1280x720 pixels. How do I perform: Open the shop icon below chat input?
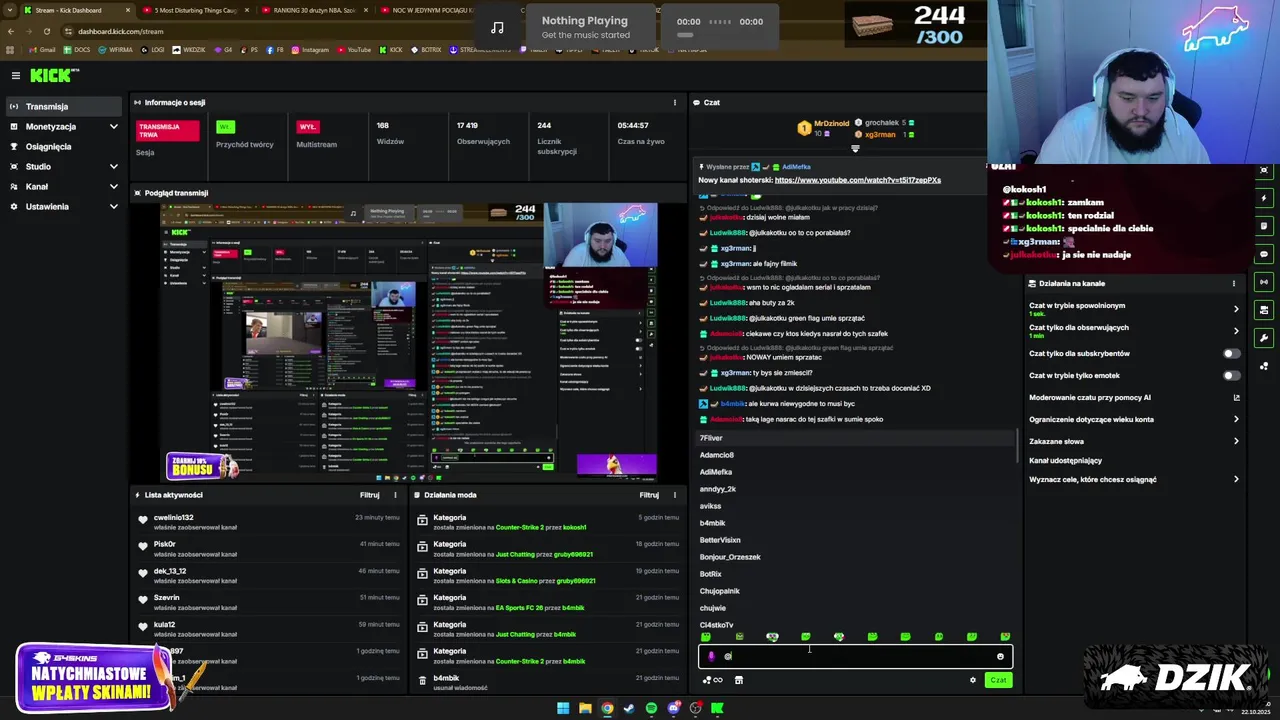(738, 680)
